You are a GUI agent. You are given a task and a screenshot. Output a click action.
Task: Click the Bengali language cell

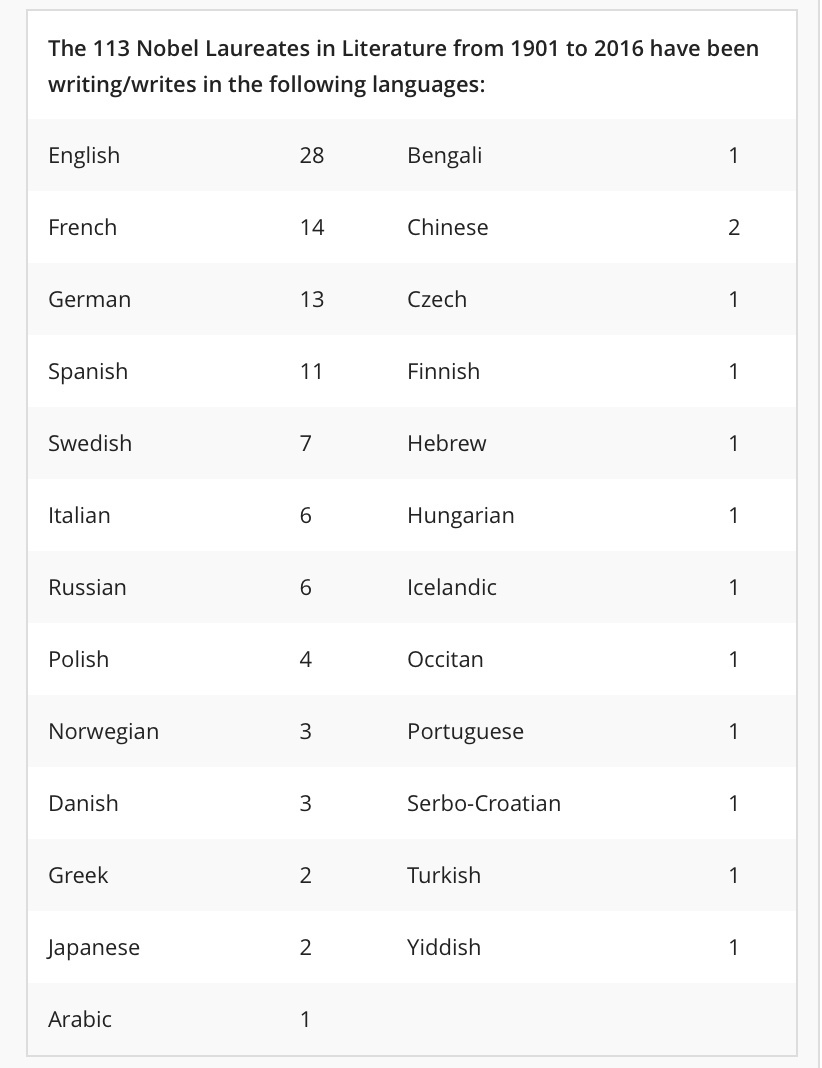pyautogui.click(x=444, y=155)
